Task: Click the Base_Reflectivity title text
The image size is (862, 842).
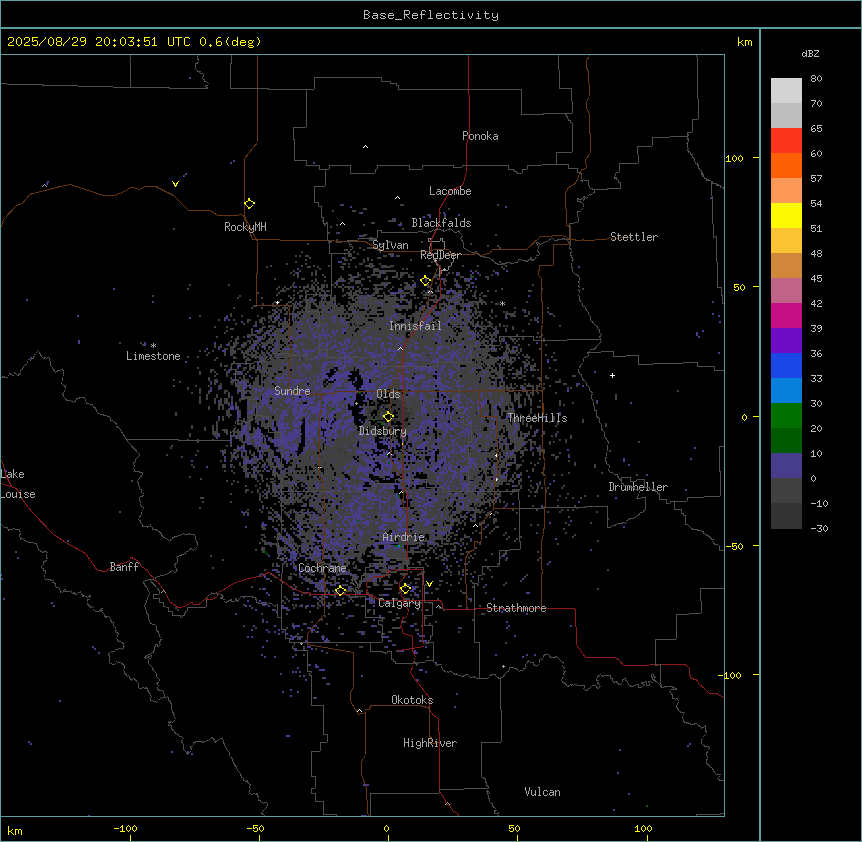Action: pyautogui.click(x=431, y=15)
